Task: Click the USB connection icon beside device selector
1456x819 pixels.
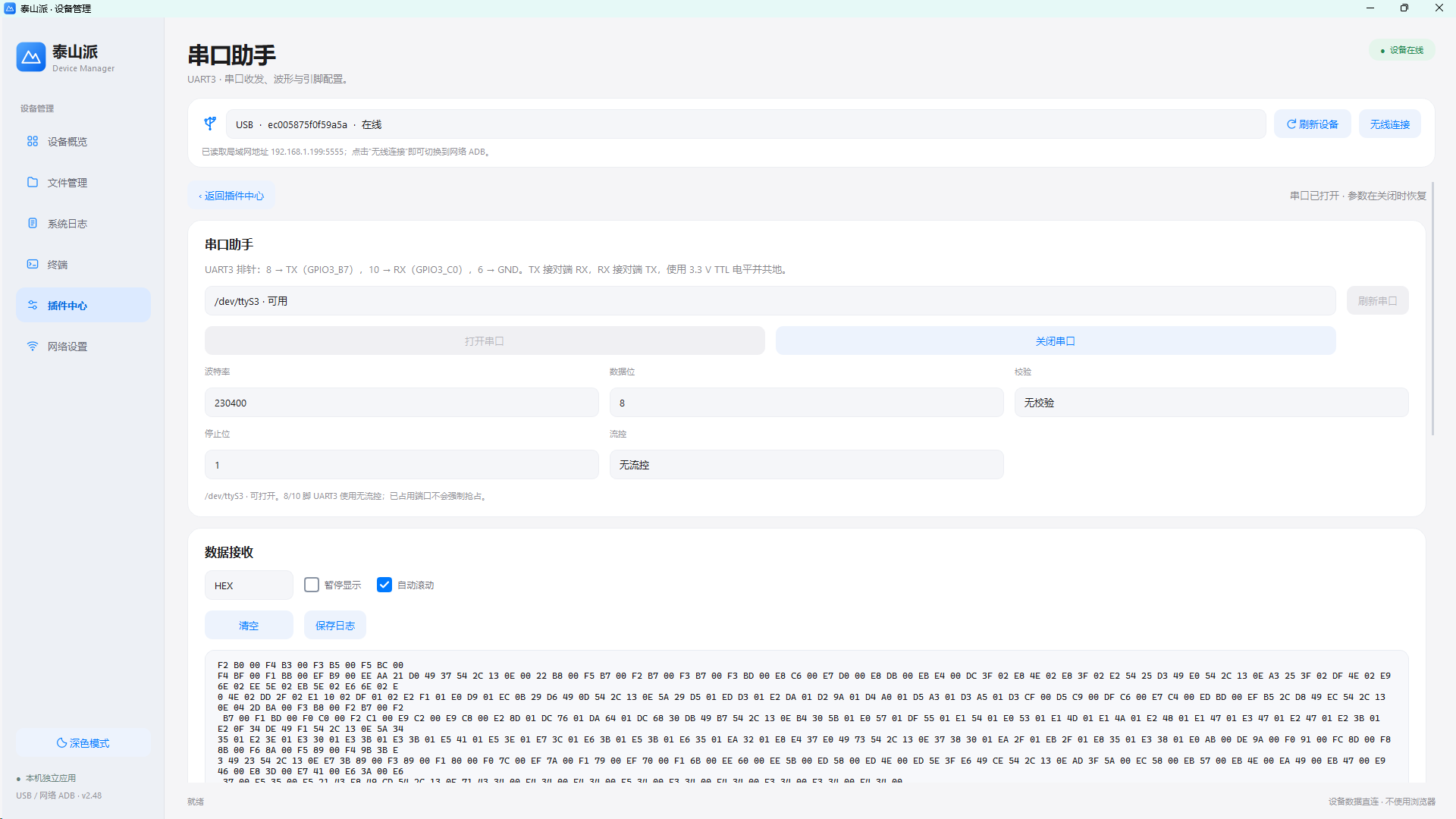Action: pos(210,124)
